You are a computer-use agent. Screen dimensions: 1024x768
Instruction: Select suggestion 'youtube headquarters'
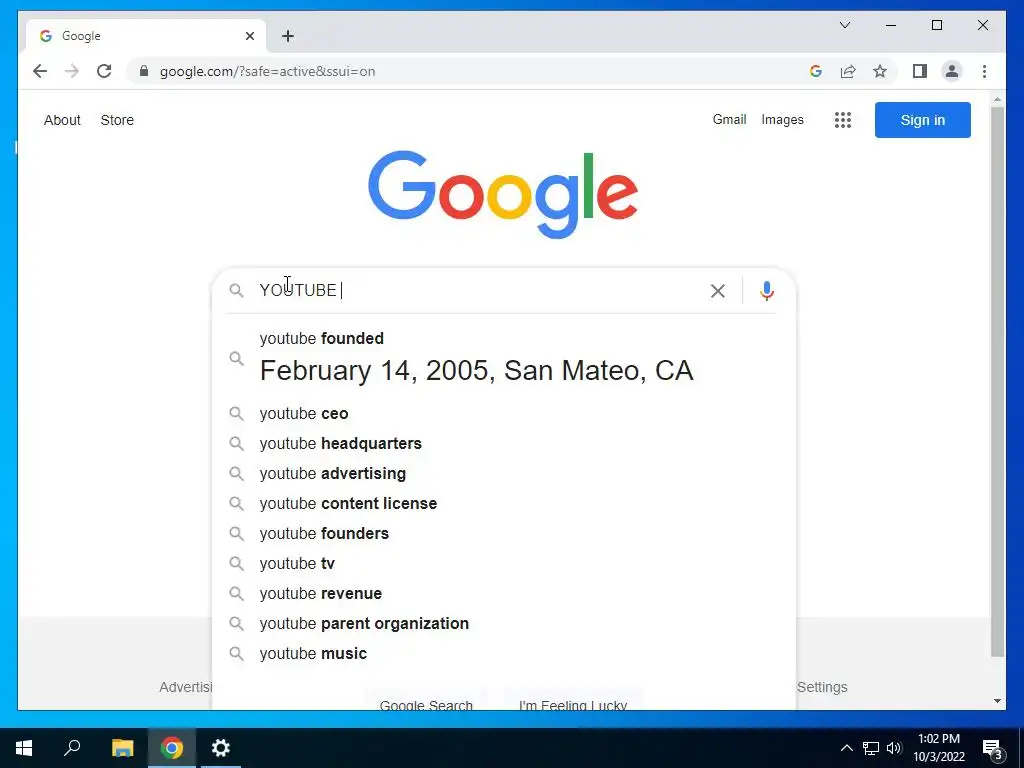tap(502, 443)
